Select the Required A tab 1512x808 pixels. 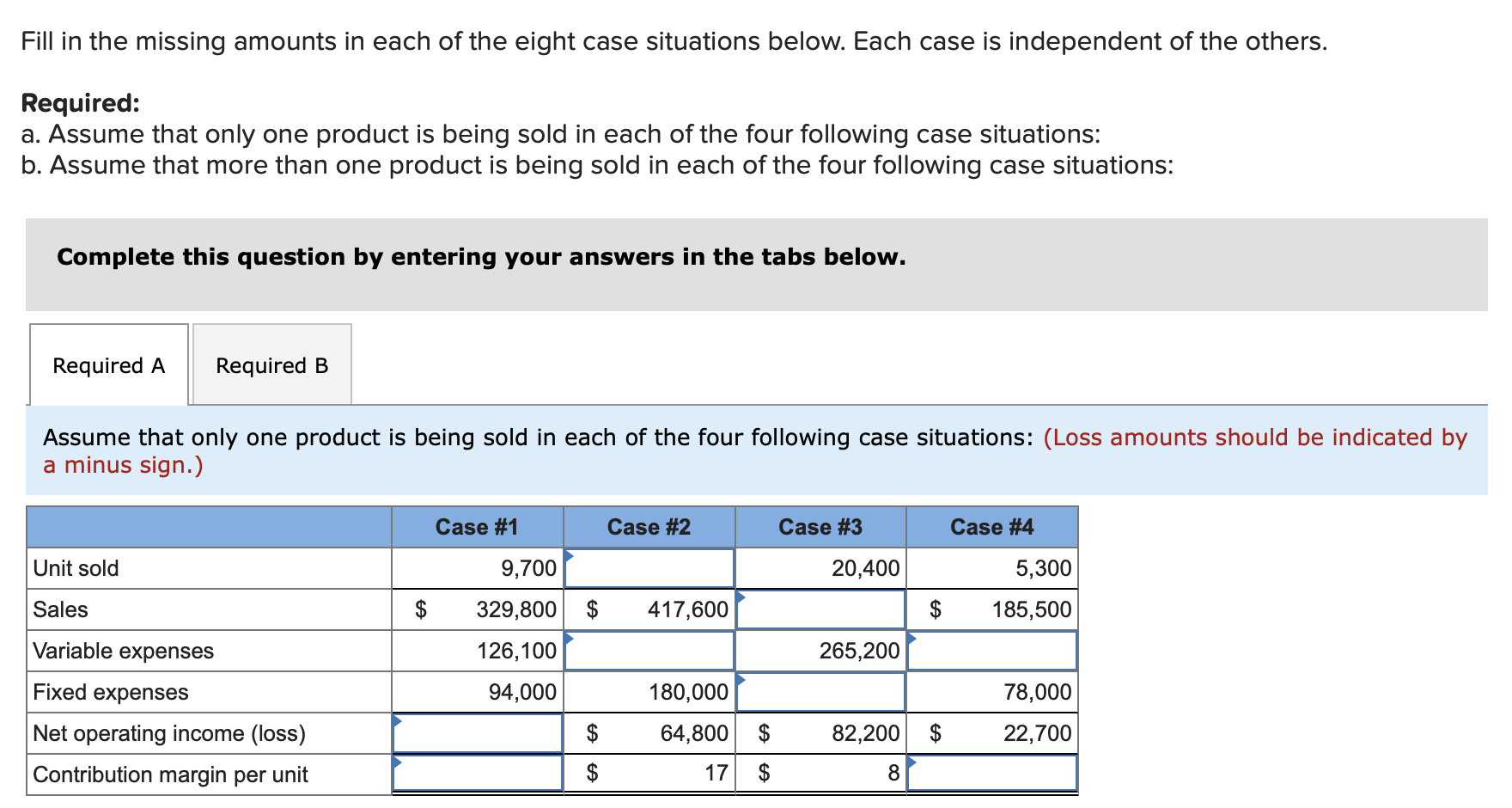tap(108, 365)
